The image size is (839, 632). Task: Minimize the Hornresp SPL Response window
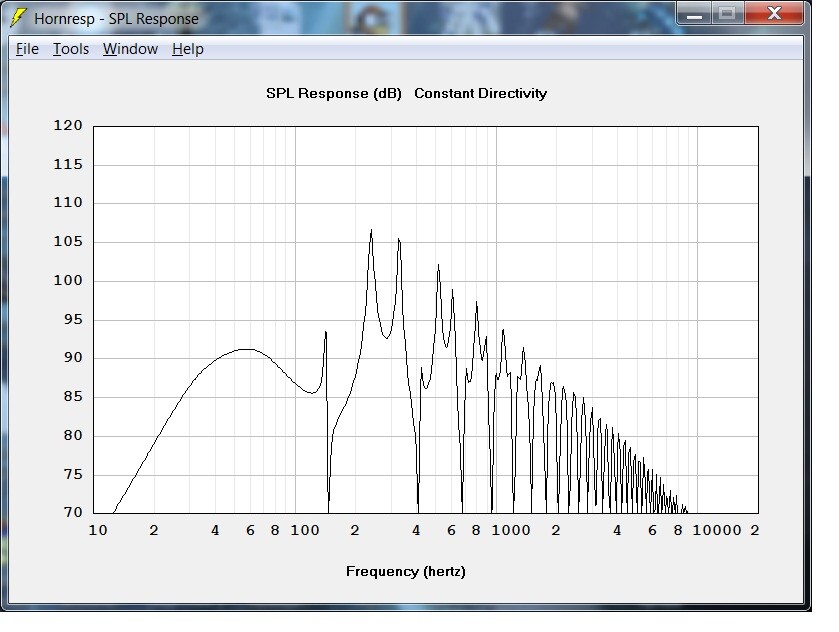click(x=694, y=14)
